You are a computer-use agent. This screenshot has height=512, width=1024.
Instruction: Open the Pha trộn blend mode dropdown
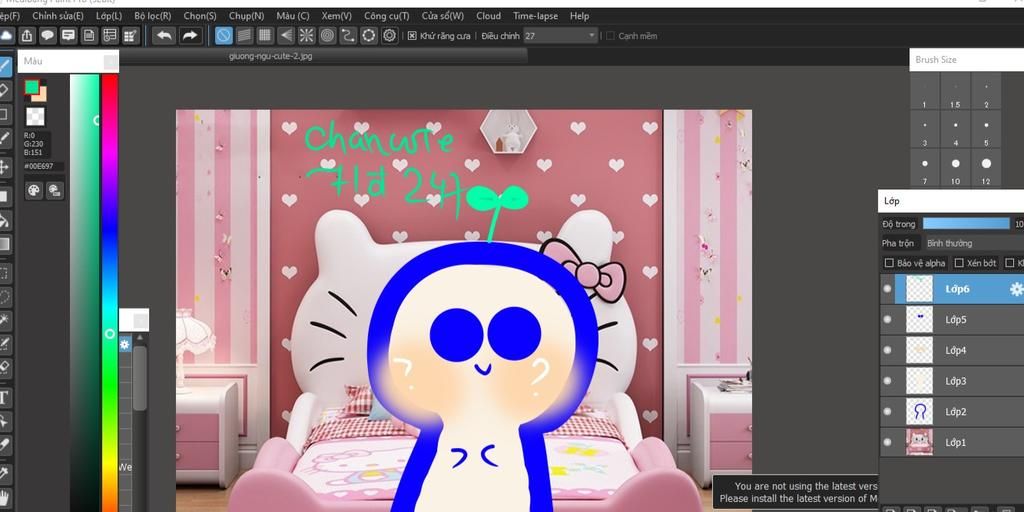(973, 243)
